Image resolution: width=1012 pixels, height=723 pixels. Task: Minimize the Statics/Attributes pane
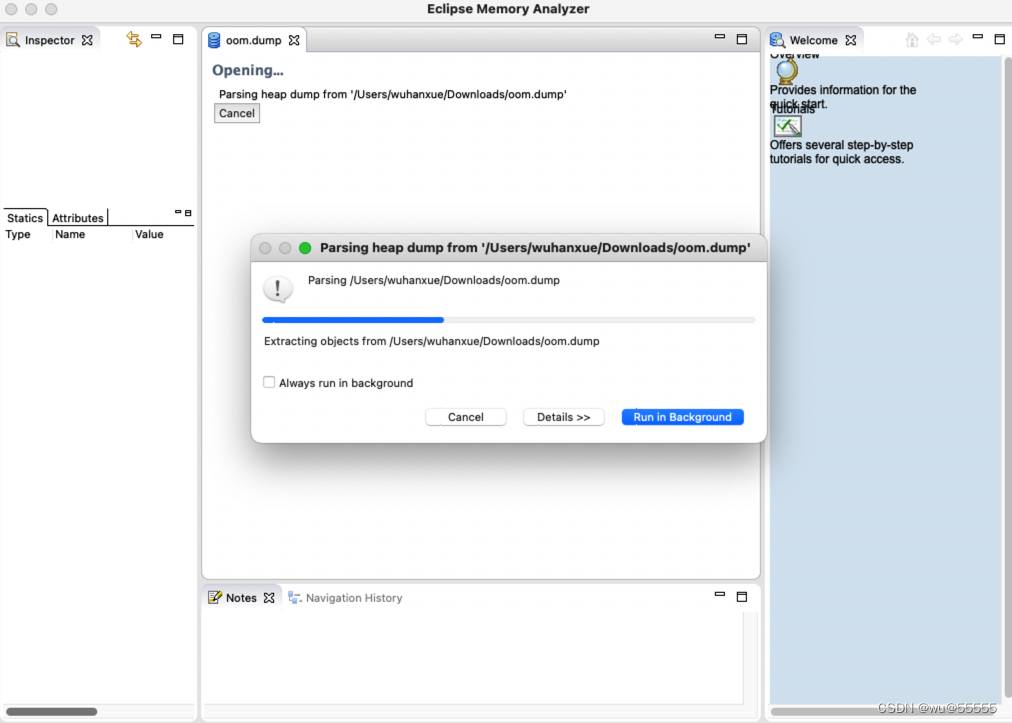point(178,212)
